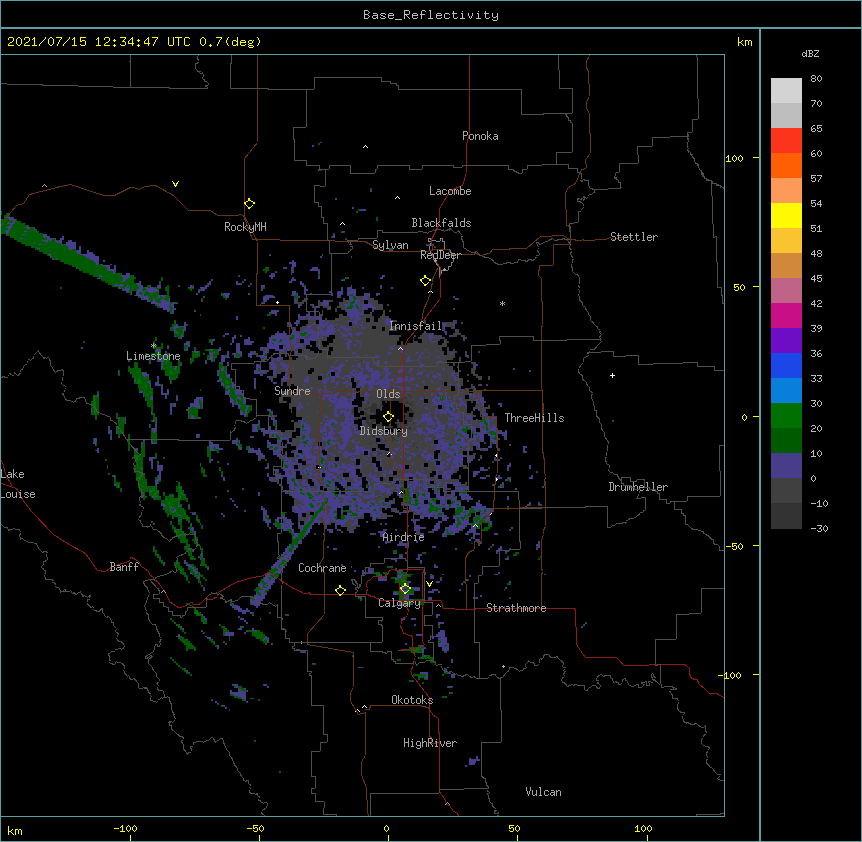The width and height of the screenshot is (862, 842).
Task: Click the HighRiver label
Action: (429, 743)
